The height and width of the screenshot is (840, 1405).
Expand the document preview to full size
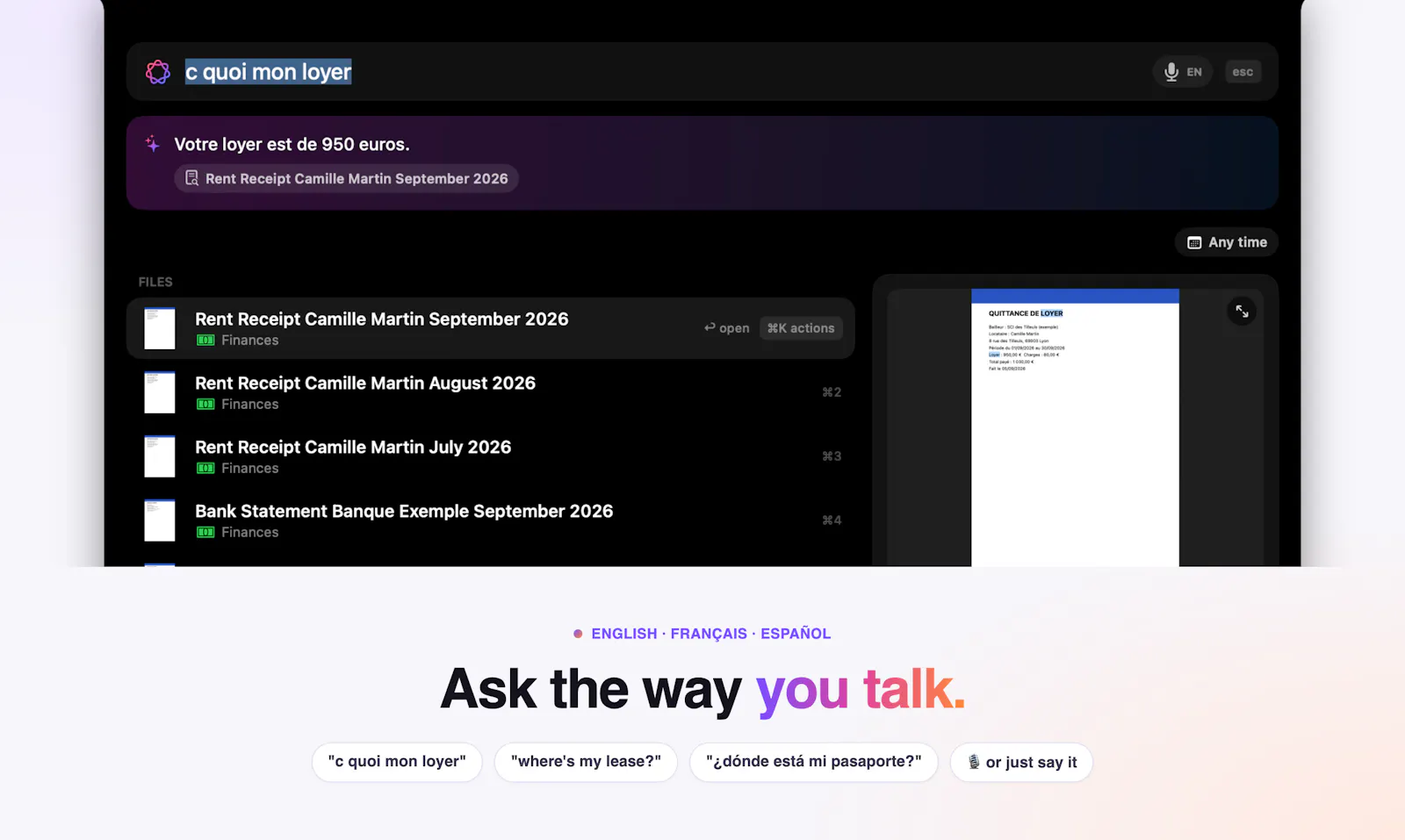tap(1242, 311)
